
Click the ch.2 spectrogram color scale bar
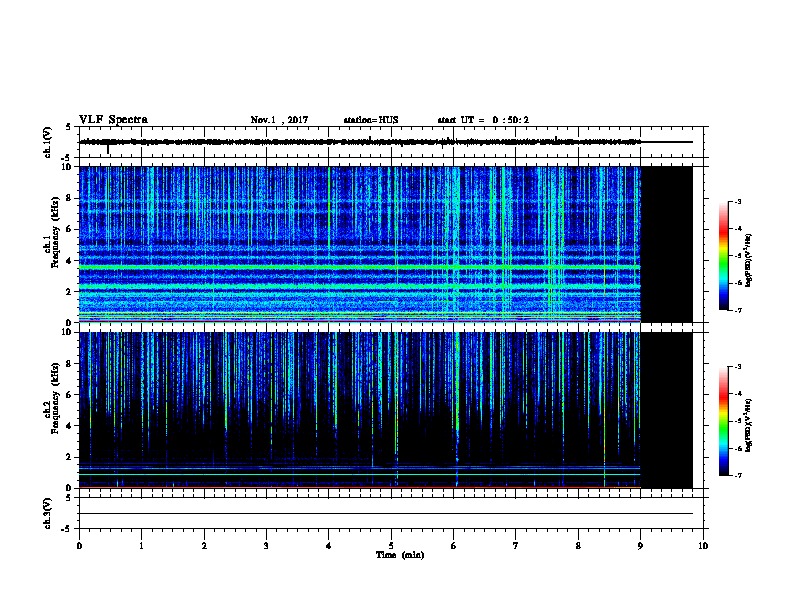pyautogui.click(x=724, y=421)
